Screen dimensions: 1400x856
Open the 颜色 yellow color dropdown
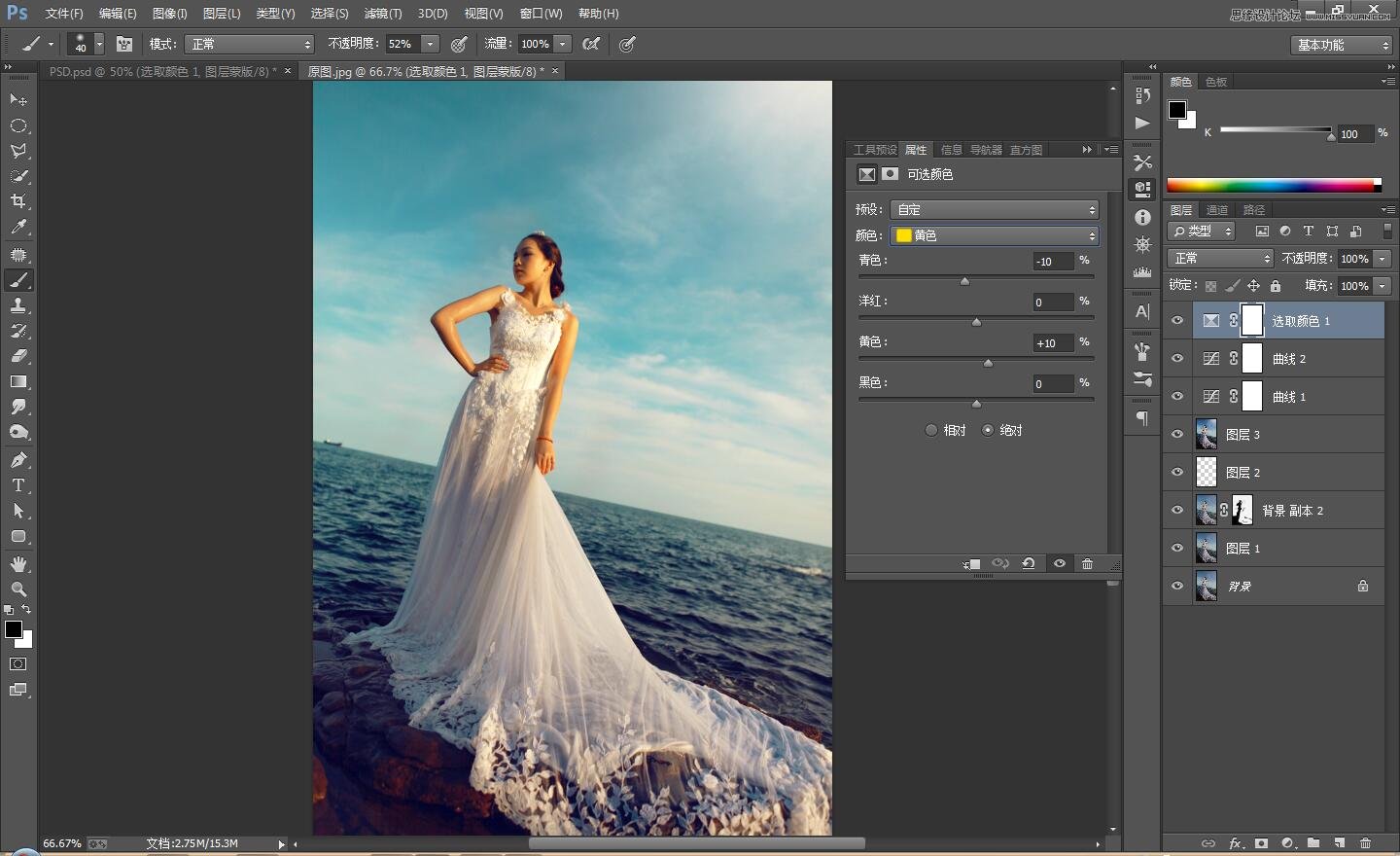point(994,235)
